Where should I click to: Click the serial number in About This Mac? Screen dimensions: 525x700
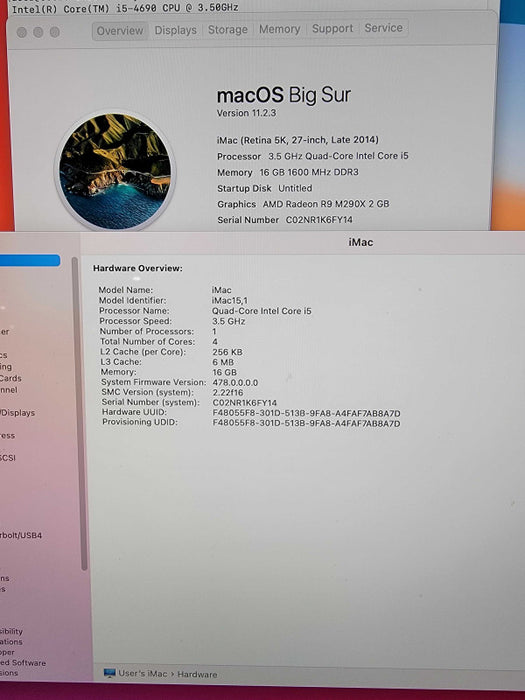point(319,220)
